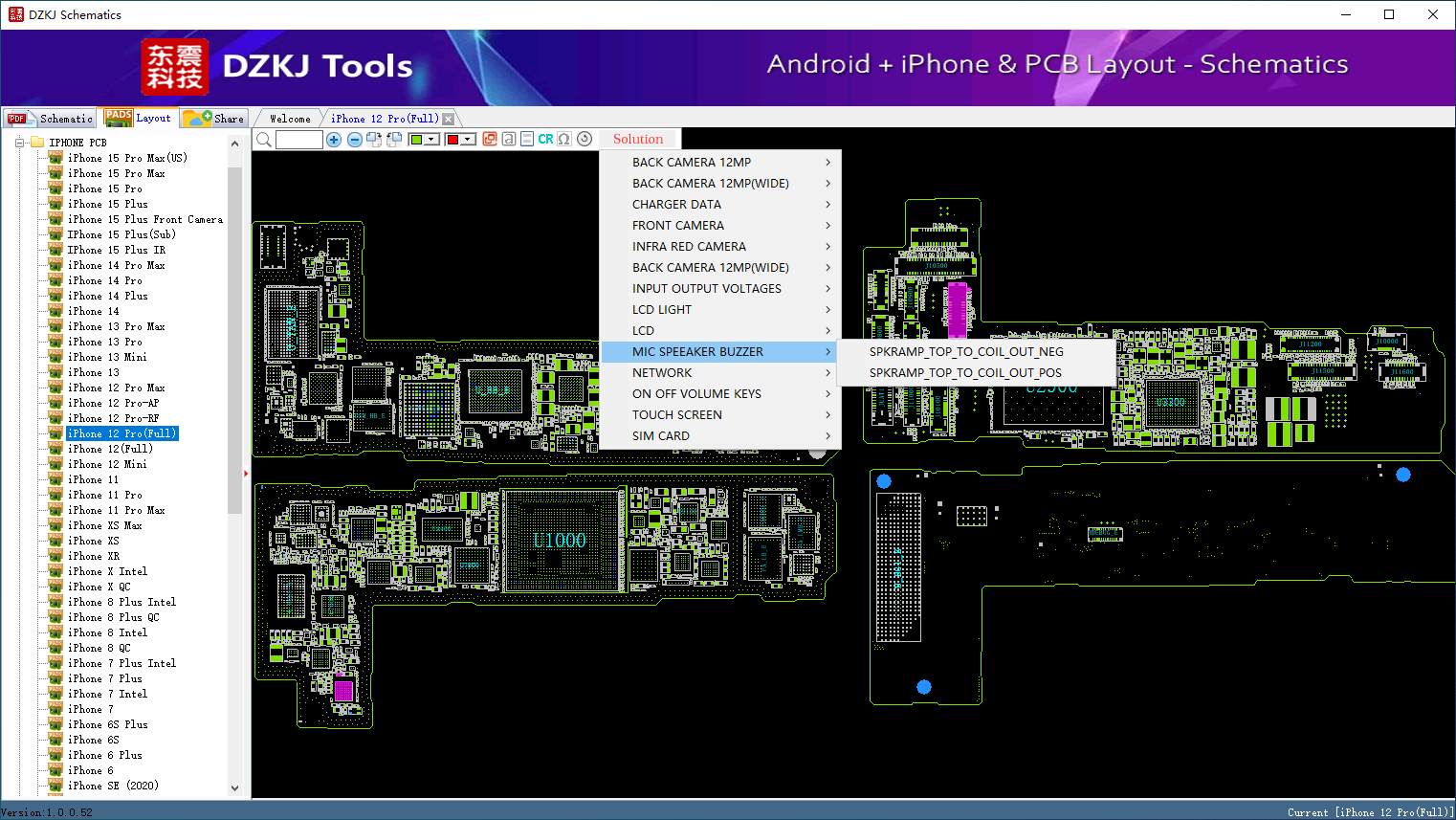
Task: Choose SPKRAMP_TOP_TO_COIL_OUT_NEG from the submenu
Action: [976, 352]
